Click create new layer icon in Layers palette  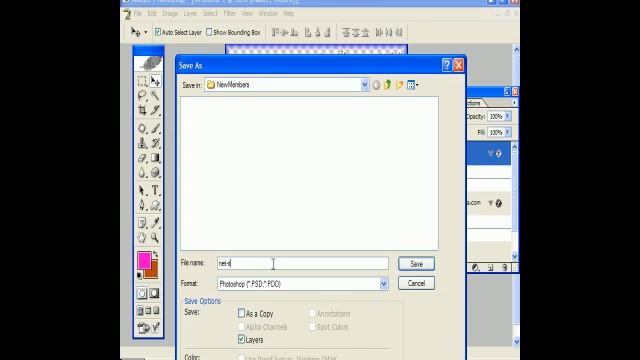tap(491, 268)
